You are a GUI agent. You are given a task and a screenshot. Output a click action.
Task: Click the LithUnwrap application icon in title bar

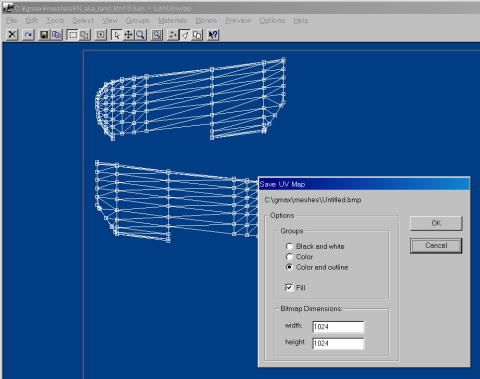[x=8, y=8]
